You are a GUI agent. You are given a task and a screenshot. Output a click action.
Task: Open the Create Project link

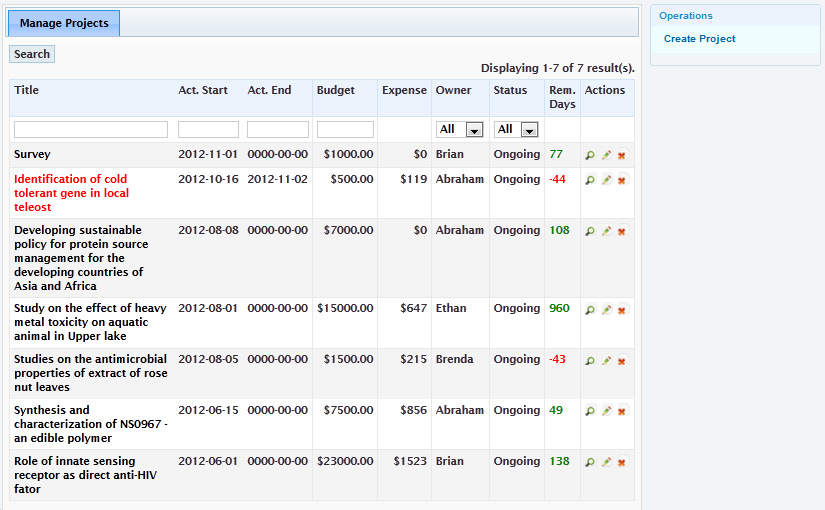tap(699, 39)
